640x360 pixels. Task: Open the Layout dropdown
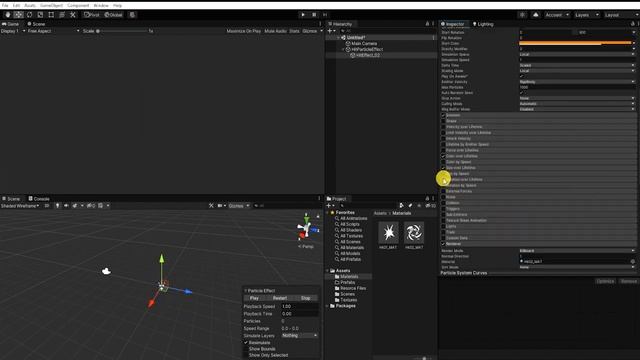click(620, 15)
